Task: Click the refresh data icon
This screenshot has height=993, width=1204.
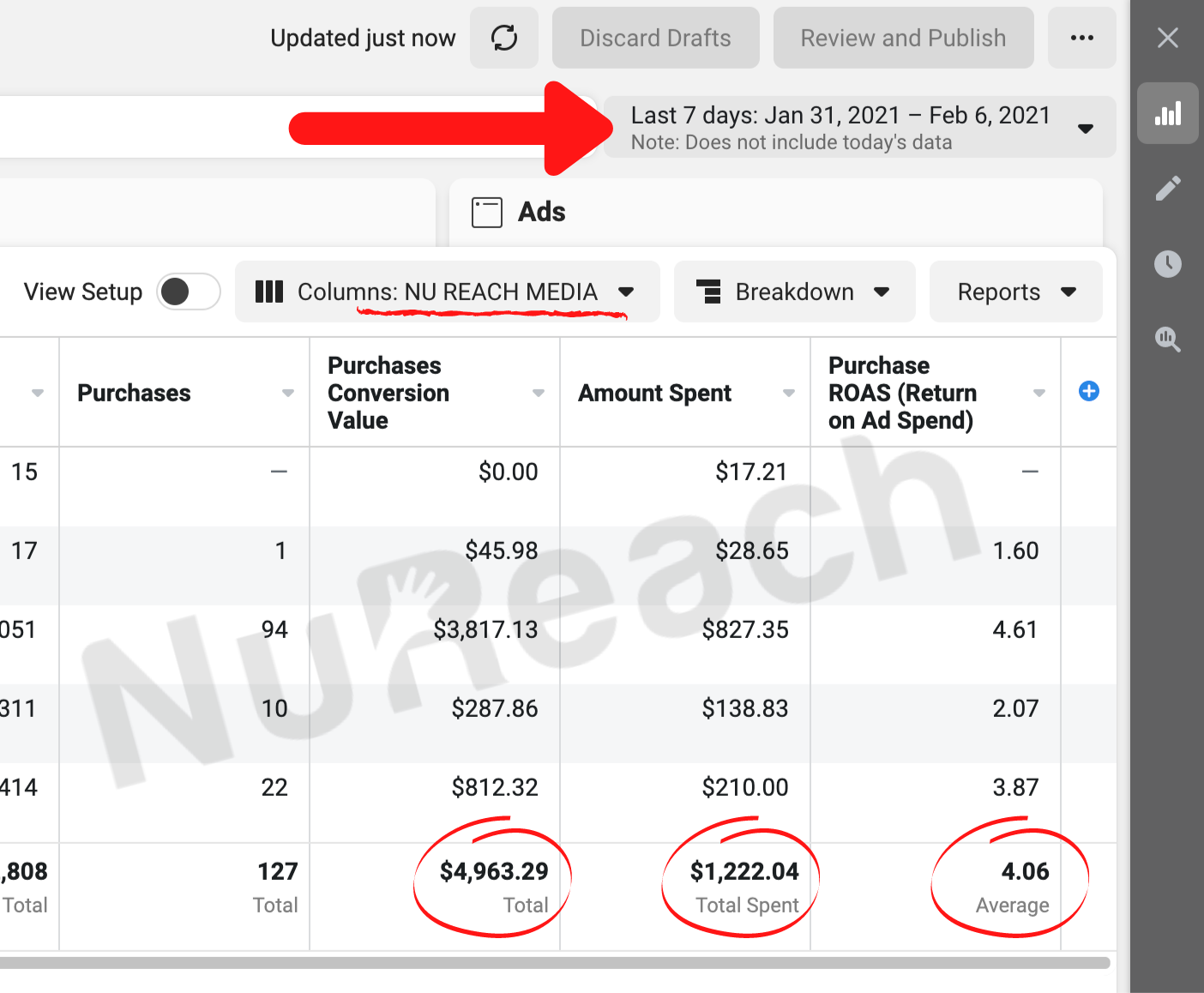Action: coord(504,38)
